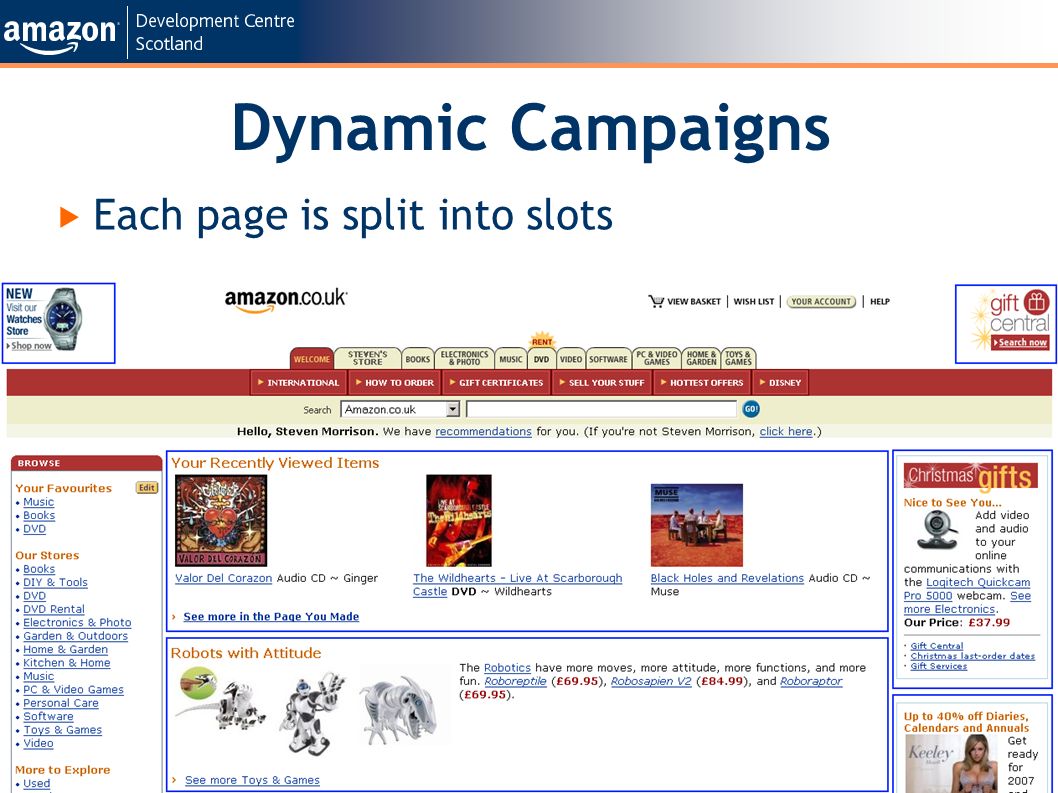Click DVD Rental in Our Stores
This screenshot has width=1058, height=793.
tap(54, 609)
